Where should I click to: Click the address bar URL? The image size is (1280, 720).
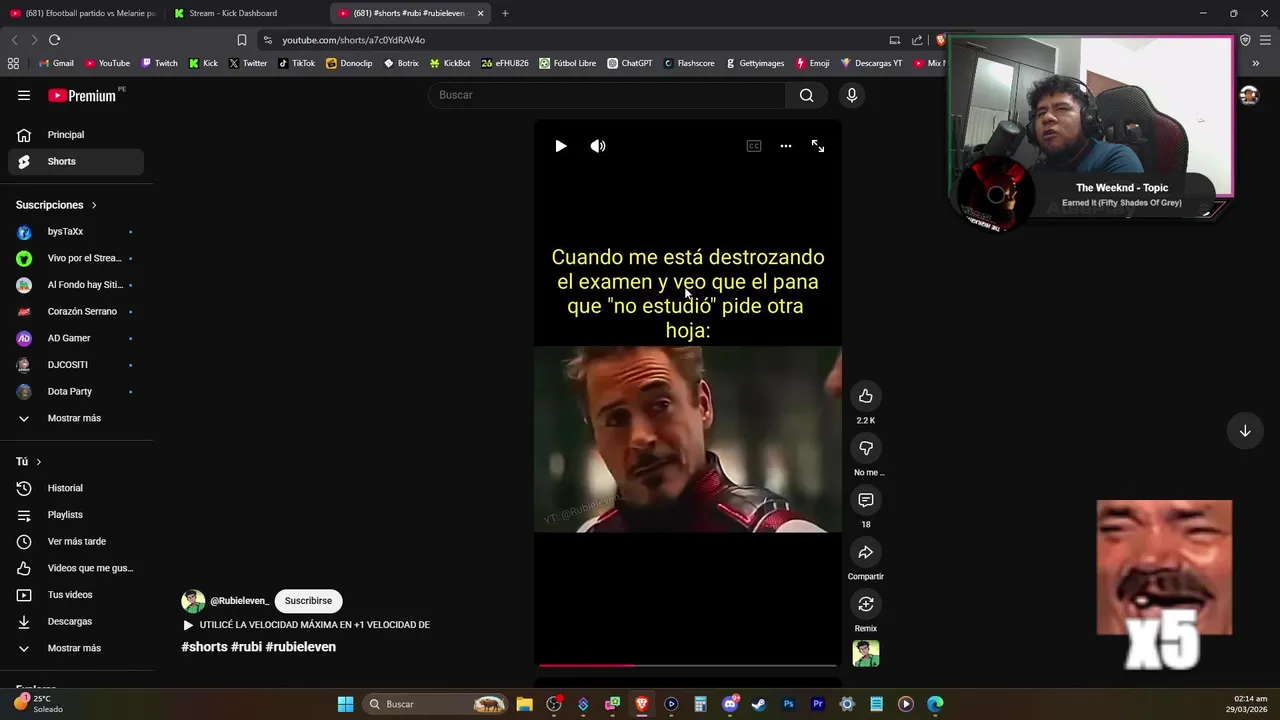353,40
